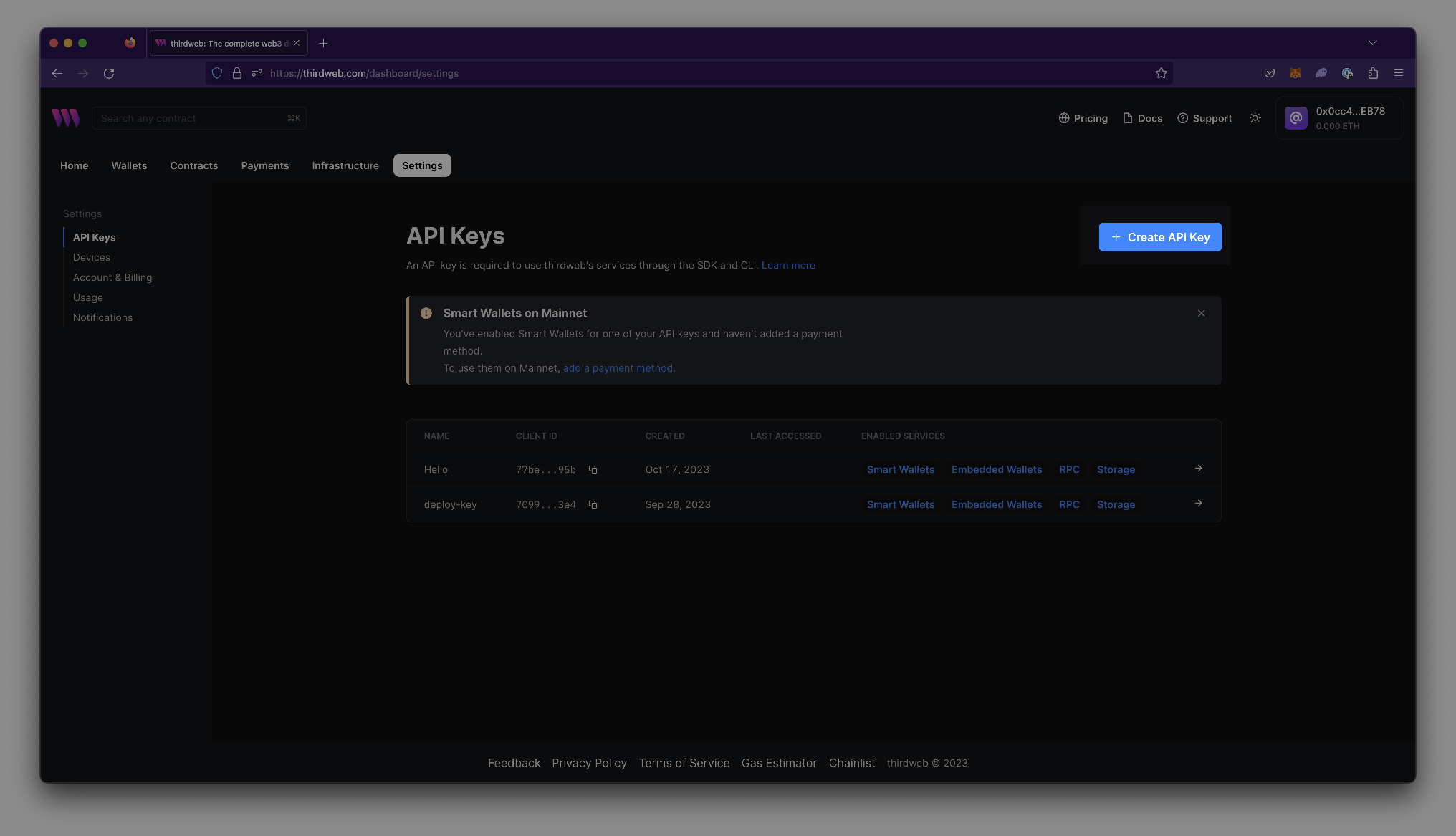The image size is (1456, 836).
Task: Click the add a payment method link
Action: coord(618,368)
